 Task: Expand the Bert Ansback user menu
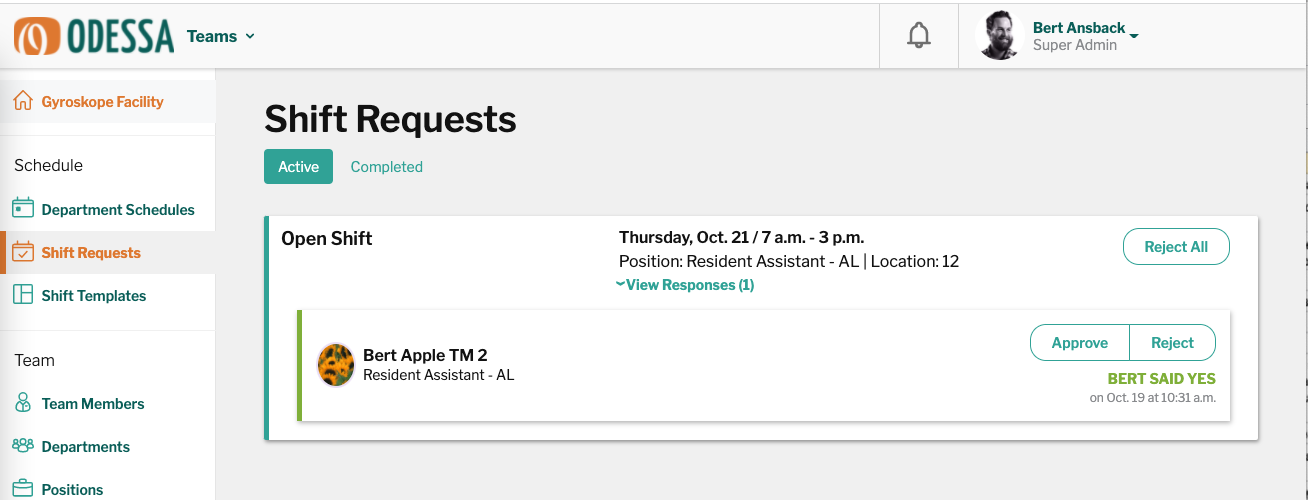pos(1134,37)
